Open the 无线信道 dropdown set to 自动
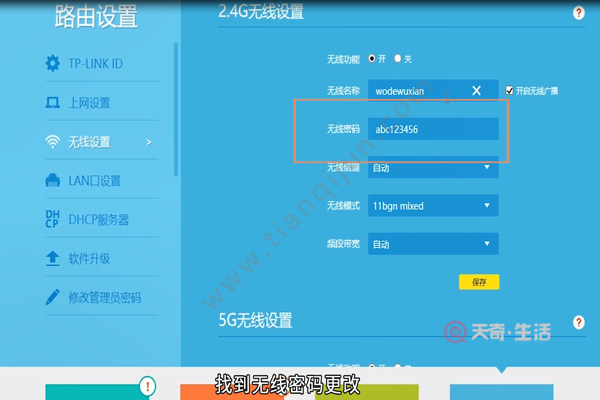Image resolution: width=600 pixels, height=400 pixels. pos(432,168)
